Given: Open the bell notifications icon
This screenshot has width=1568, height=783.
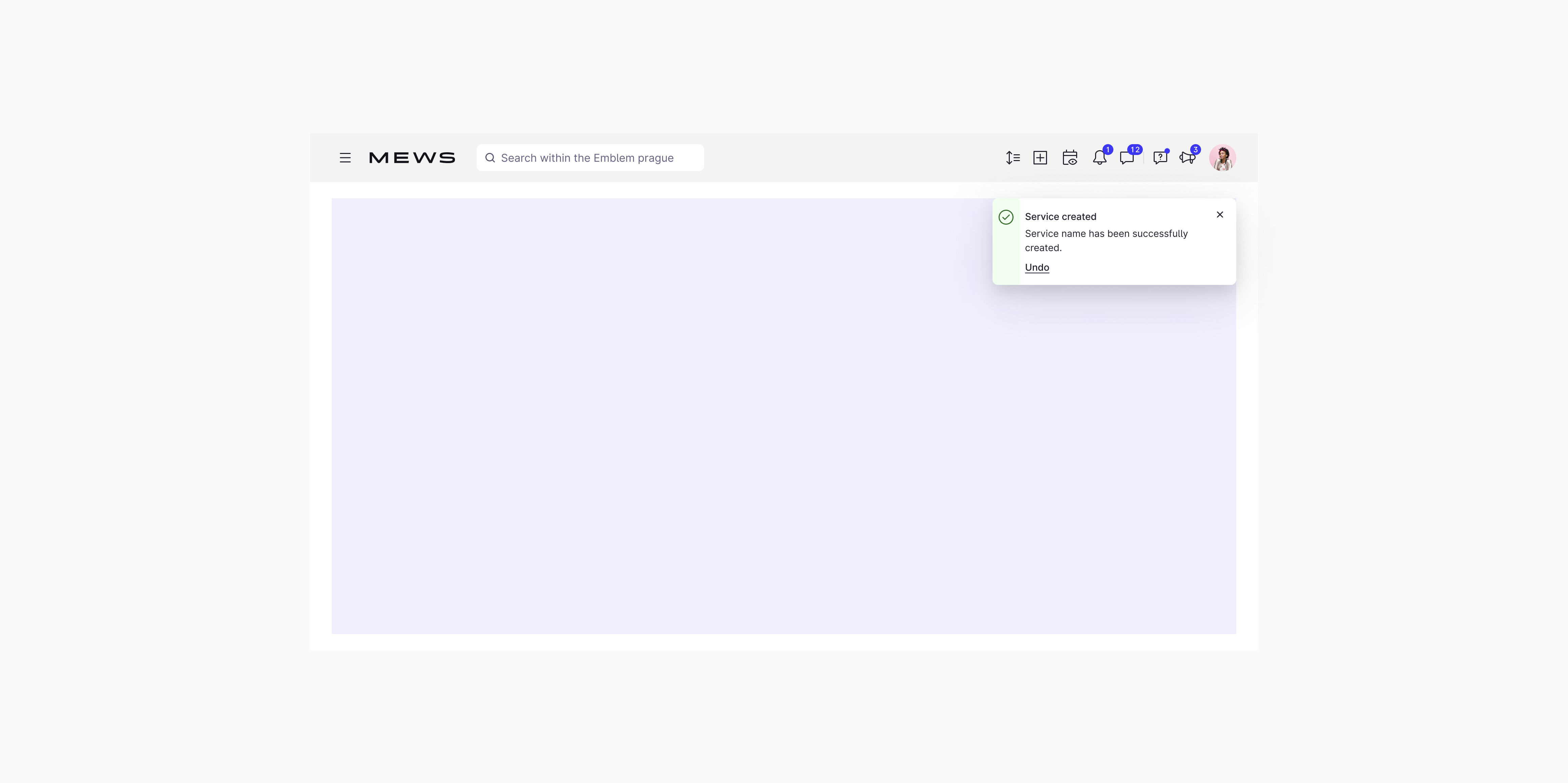Looking at the screenshot, I should coord(1099,158).
